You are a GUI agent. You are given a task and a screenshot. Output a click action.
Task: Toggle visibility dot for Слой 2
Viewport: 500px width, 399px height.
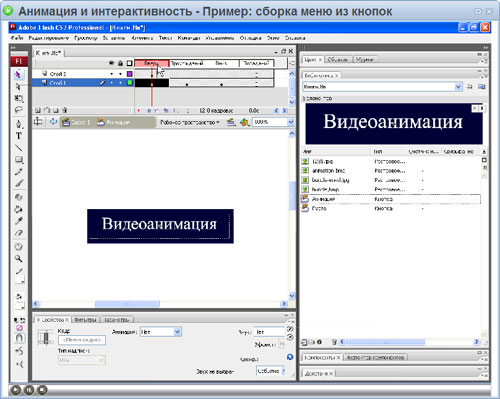point(112,74)
